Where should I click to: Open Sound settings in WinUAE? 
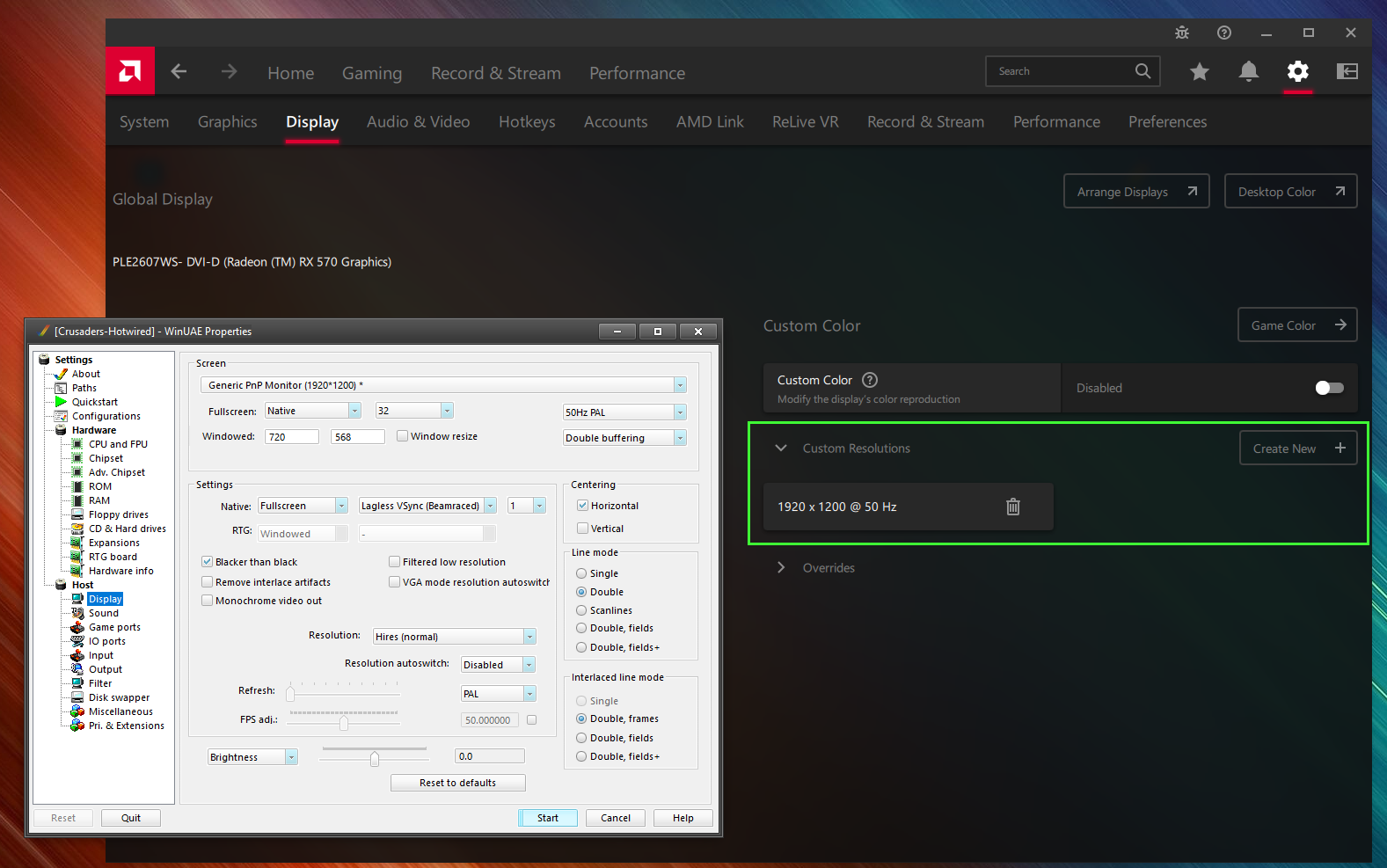coord(104,613)
